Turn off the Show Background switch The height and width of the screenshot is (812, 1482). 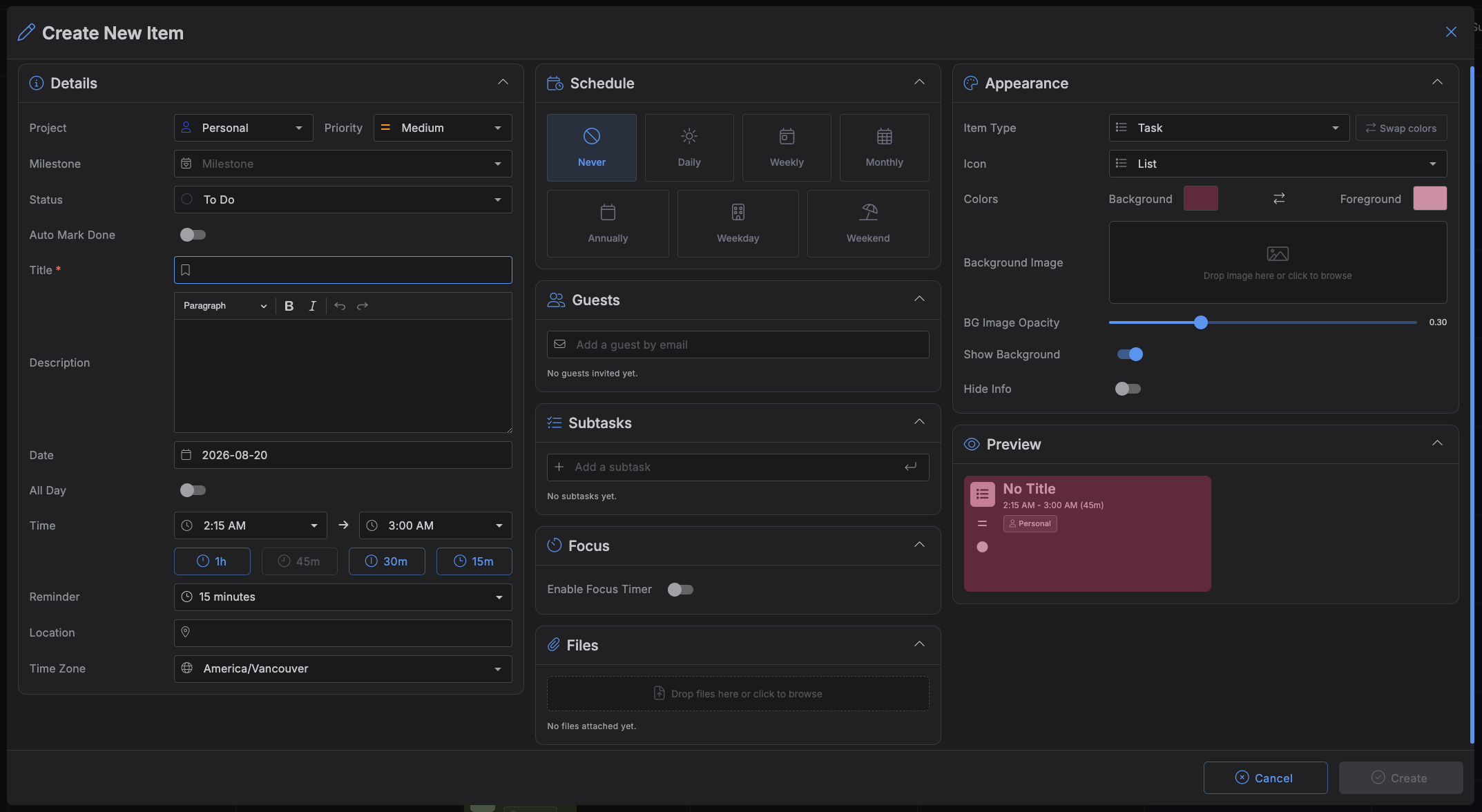coord(1130,354)
